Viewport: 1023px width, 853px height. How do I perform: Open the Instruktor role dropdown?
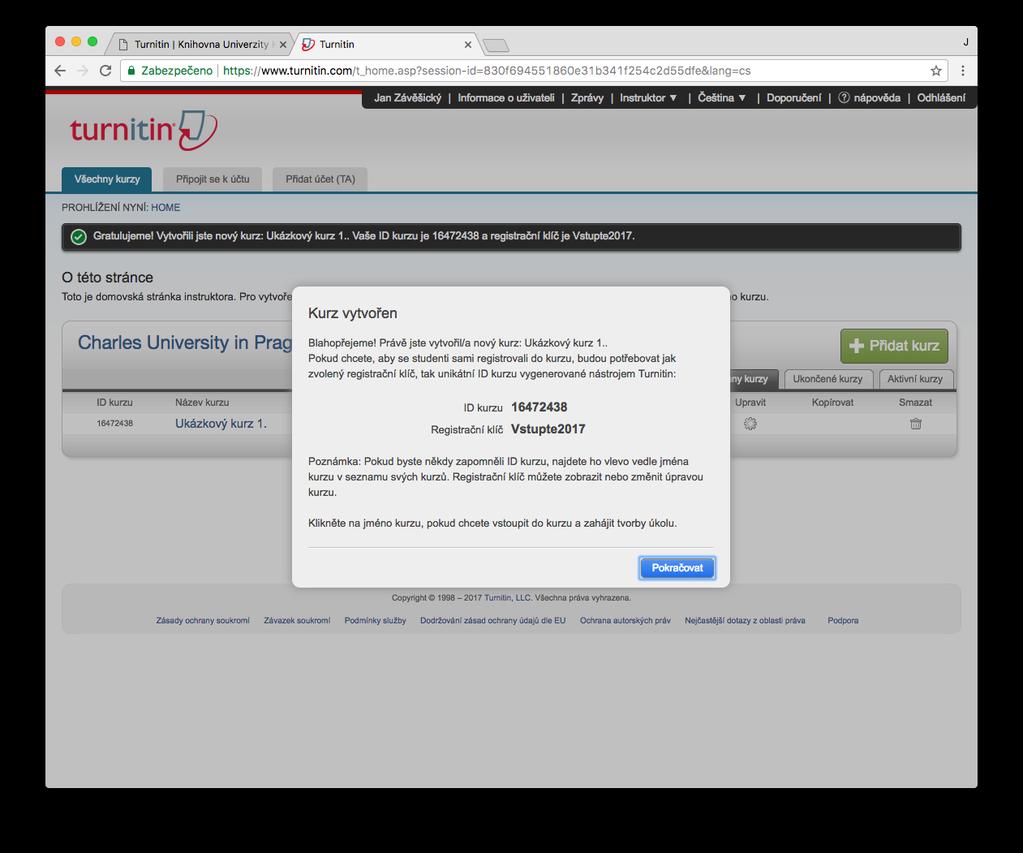[648, 98]
